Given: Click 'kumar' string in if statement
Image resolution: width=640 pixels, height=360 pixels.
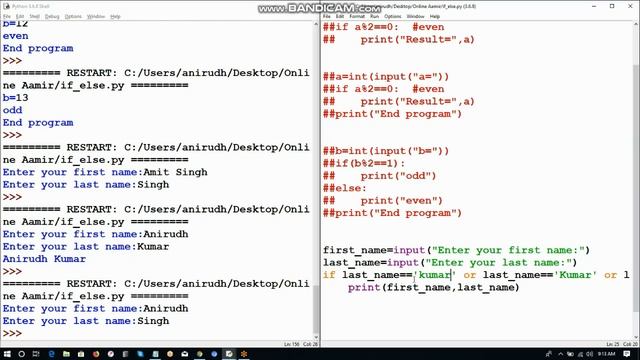Looking at the screenshot, I should 435,275.
